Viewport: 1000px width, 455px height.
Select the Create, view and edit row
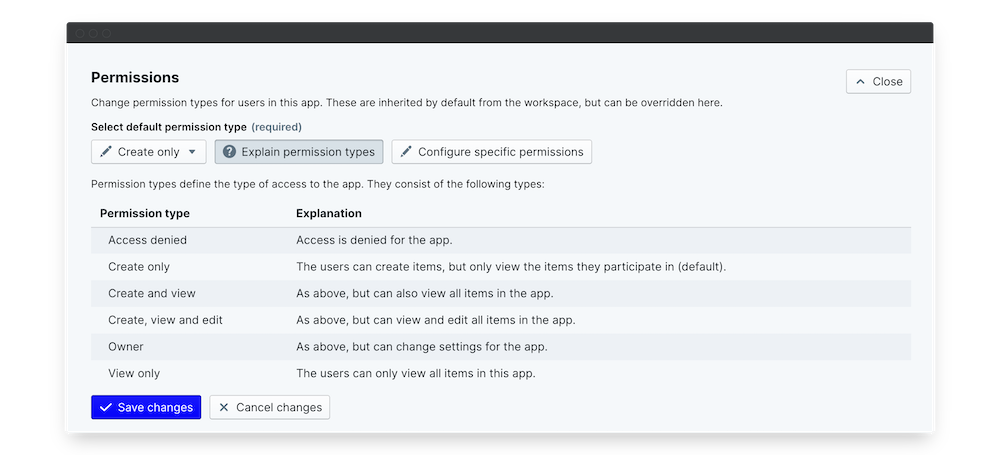(500, 320)
